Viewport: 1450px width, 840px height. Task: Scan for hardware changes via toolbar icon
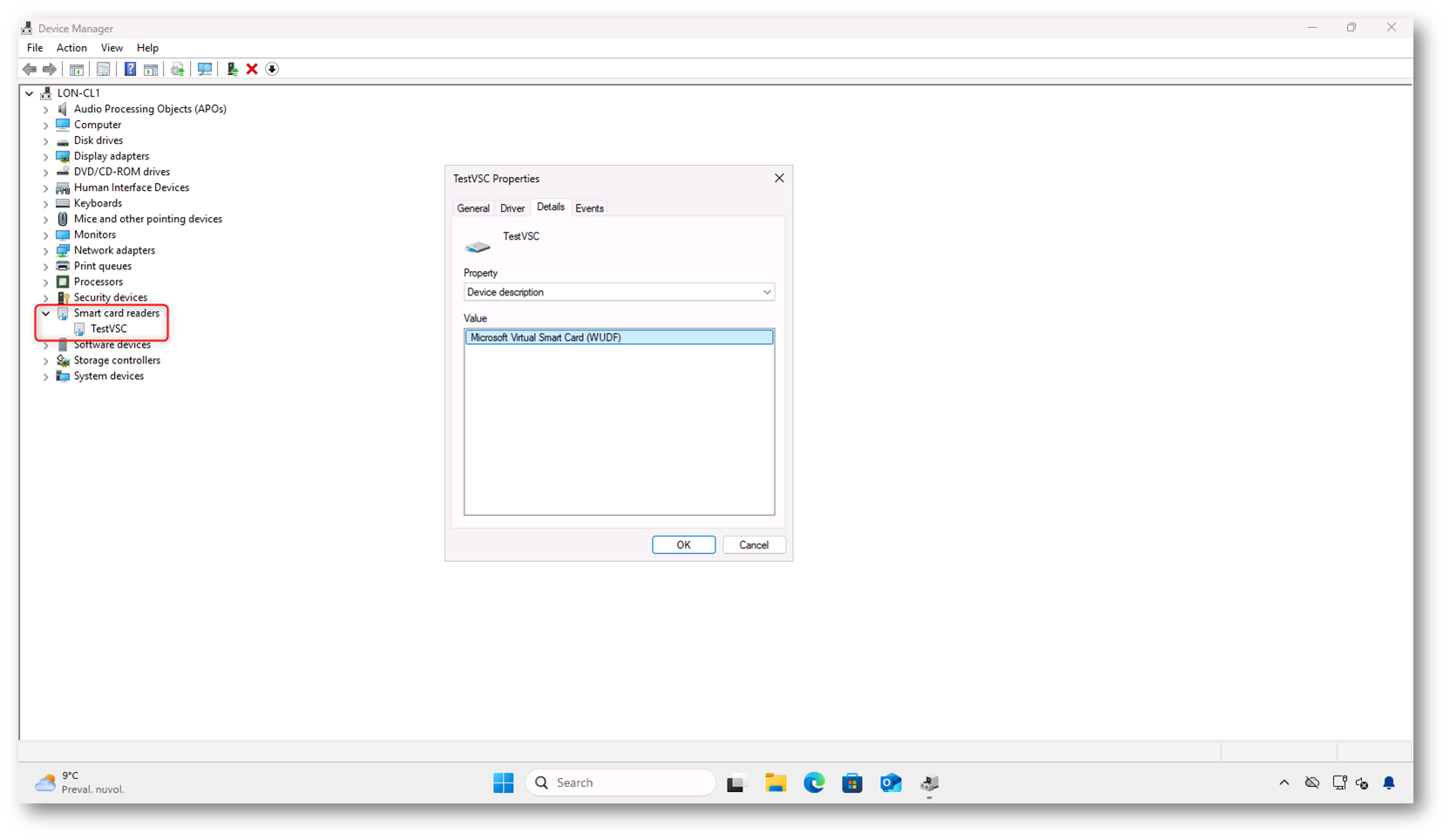[205, 70]
